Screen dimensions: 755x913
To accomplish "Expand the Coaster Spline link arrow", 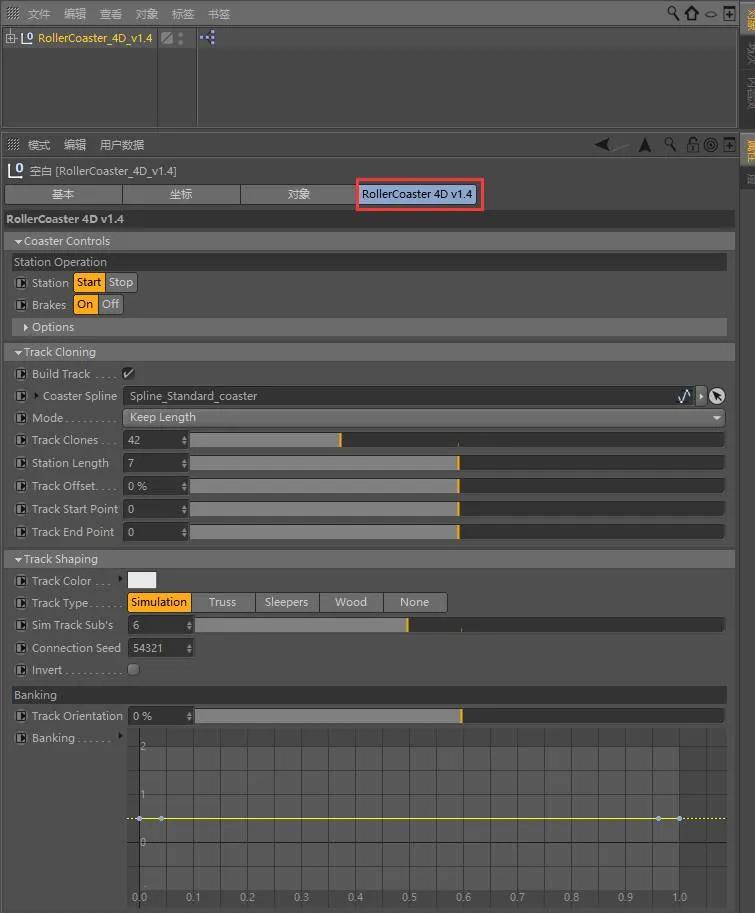I will click(36, 396).
